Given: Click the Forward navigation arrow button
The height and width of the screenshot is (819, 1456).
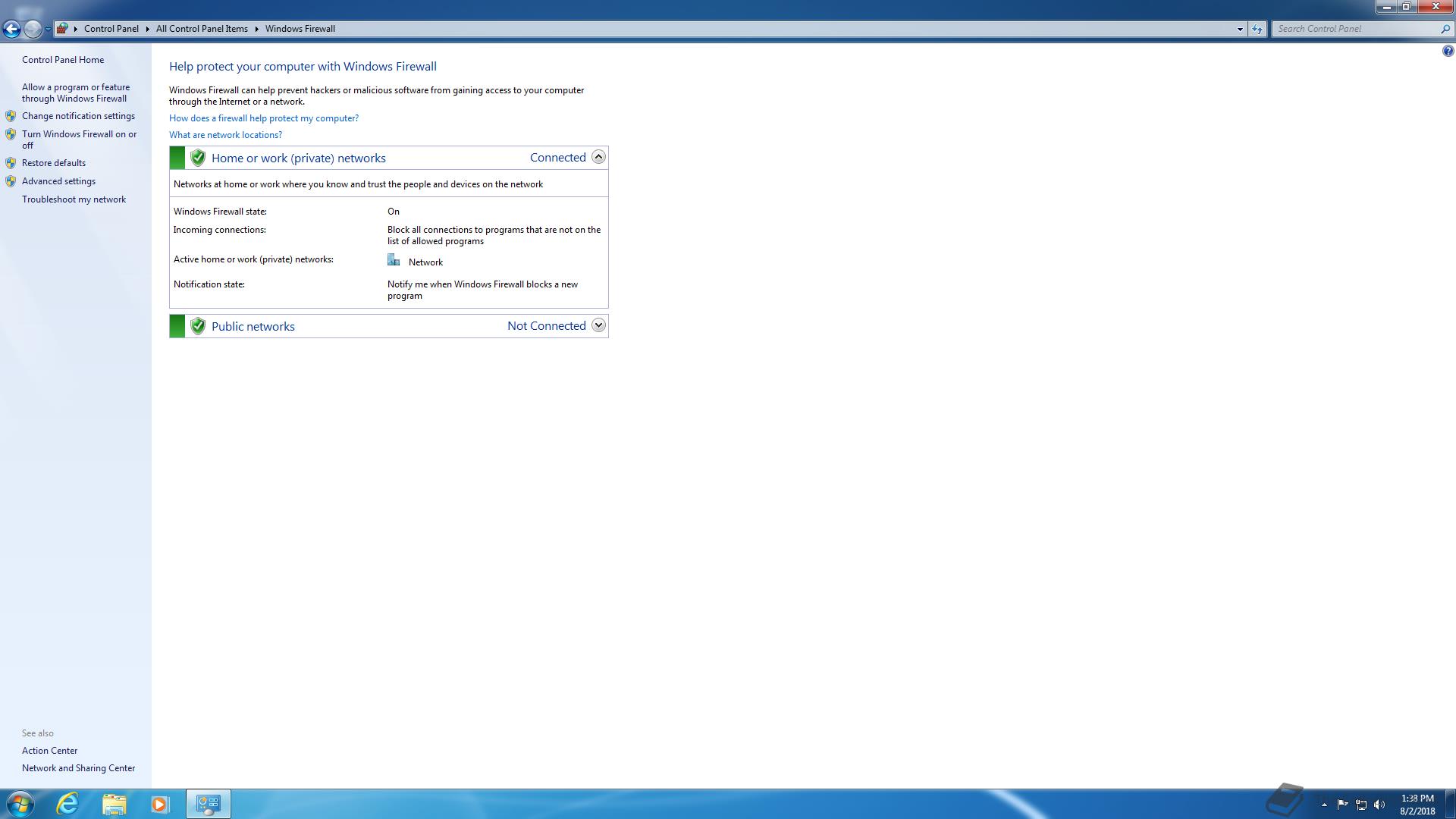Looking at the screenshot, I should (x=33, y=29).
